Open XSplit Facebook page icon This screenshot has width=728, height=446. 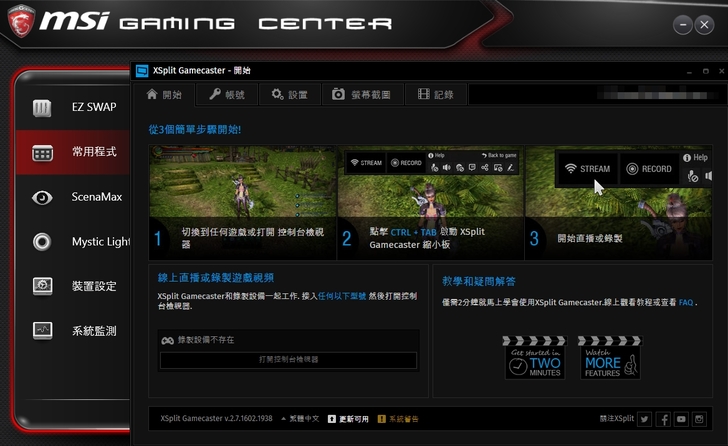(663, 420)
